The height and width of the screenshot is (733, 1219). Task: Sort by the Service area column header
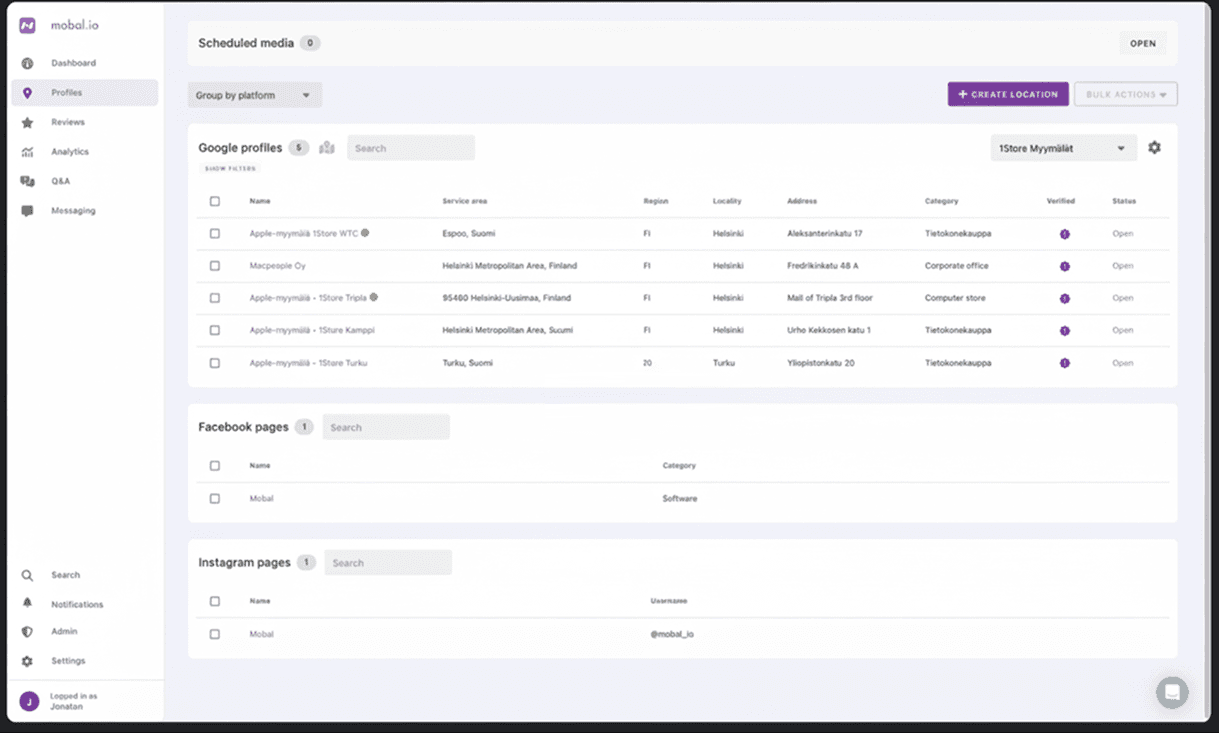click(x=465, y=201)
